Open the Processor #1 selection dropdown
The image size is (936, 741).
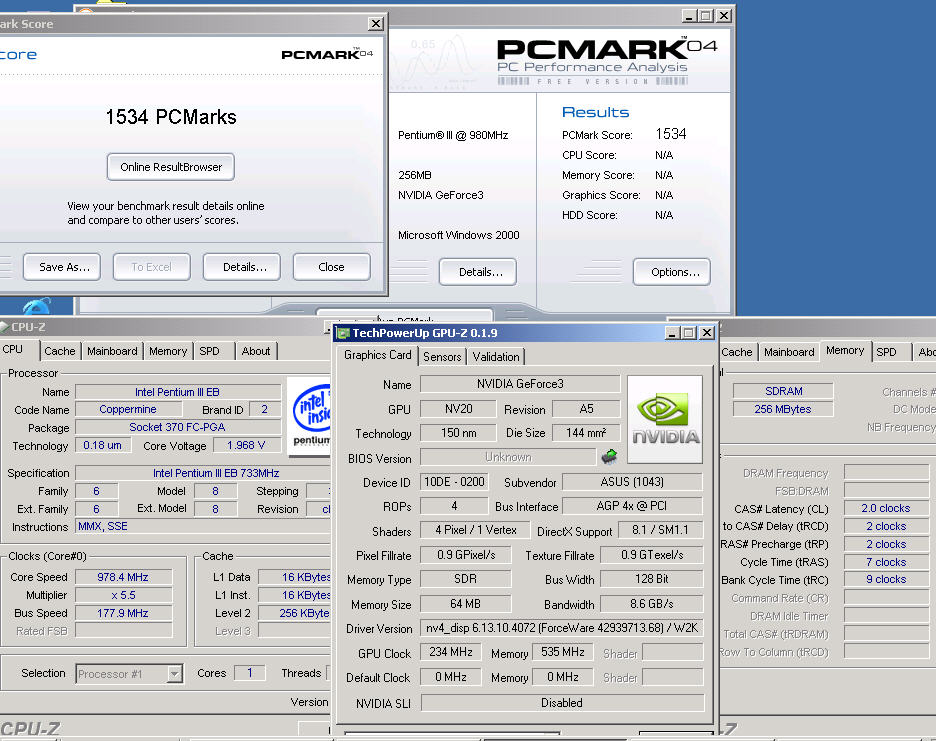(x=174, y=674)
